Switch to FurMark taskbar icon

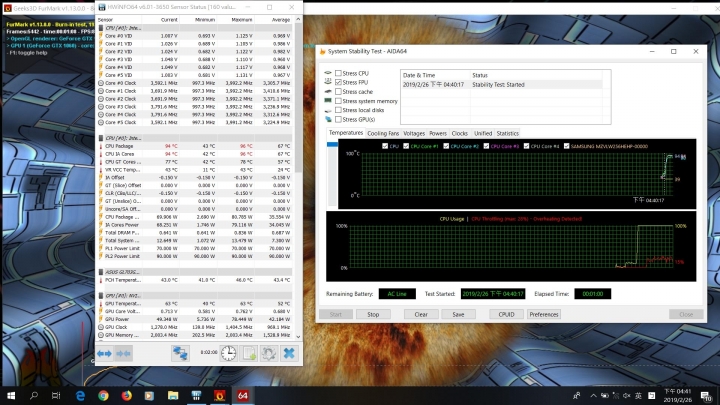click(219, 395)
